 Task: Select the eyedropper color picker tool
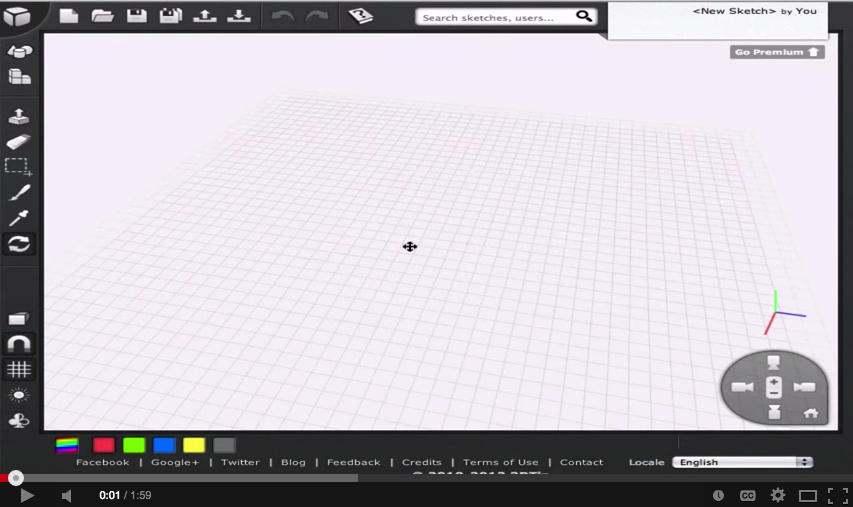19,218
